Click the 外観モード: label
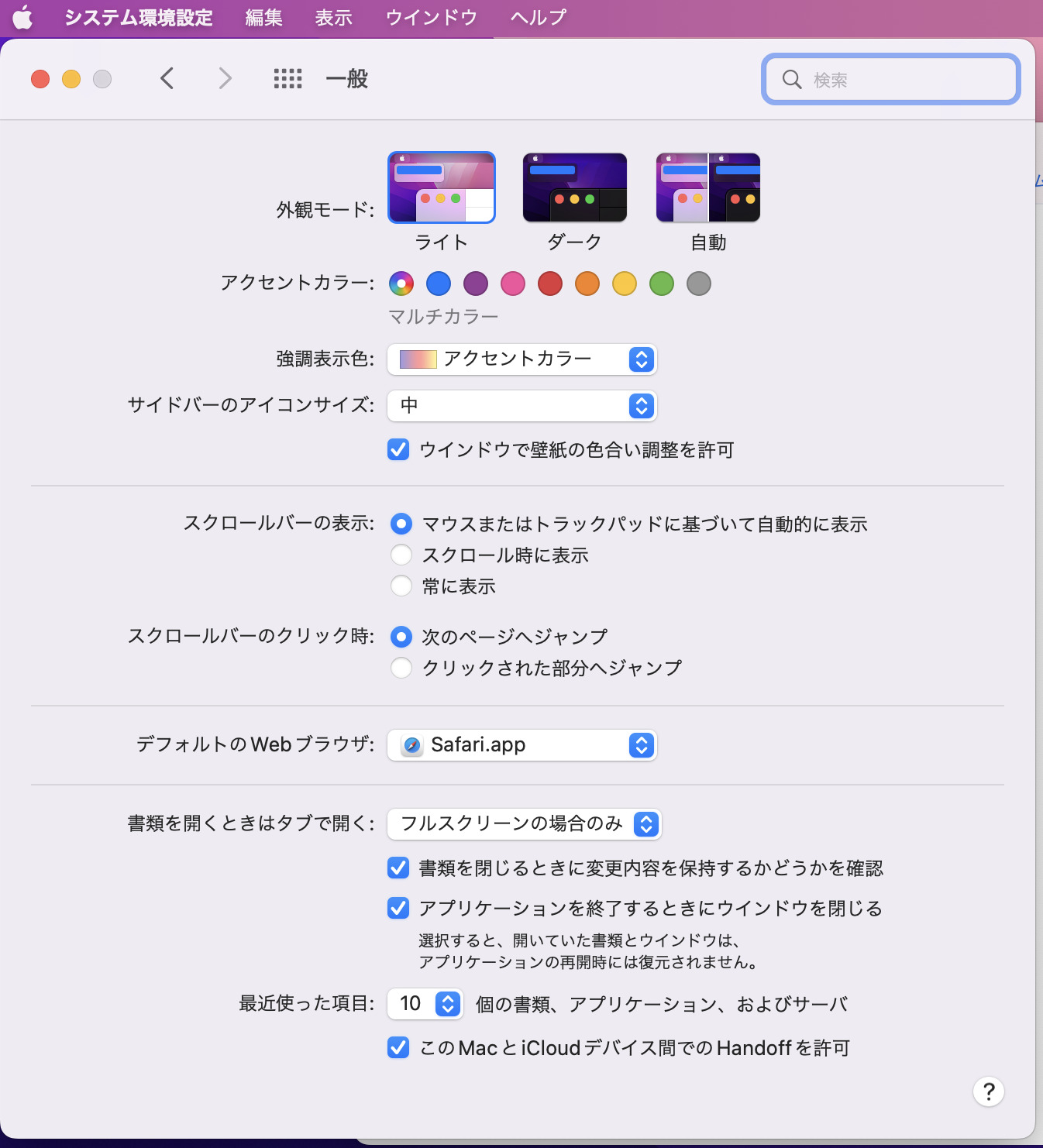The width and height of the screenshot is (1043, 1148). click(x=325, y=210)
